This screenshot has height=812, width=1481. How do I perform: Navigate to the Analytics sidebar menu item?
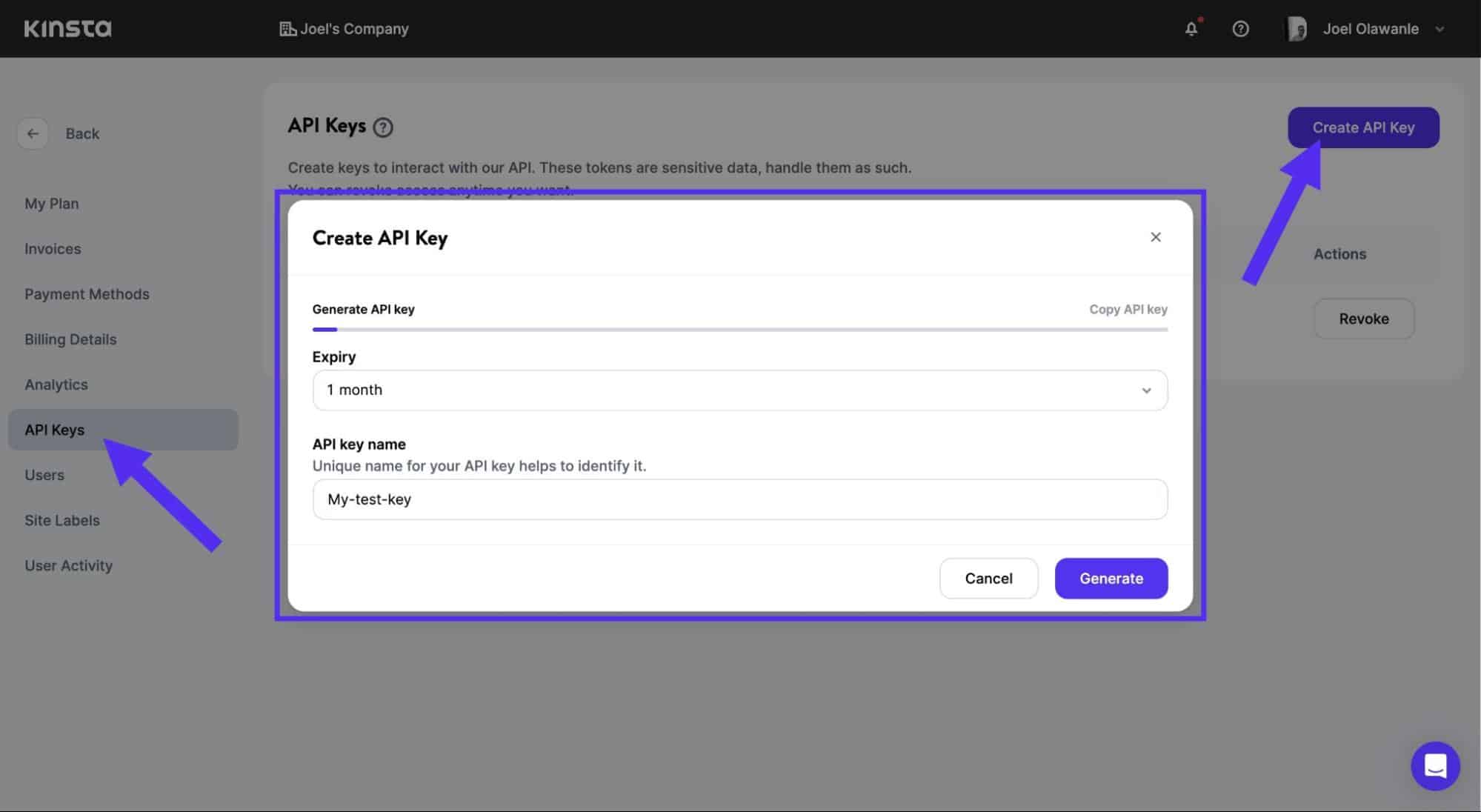click(x=56, y=384)
